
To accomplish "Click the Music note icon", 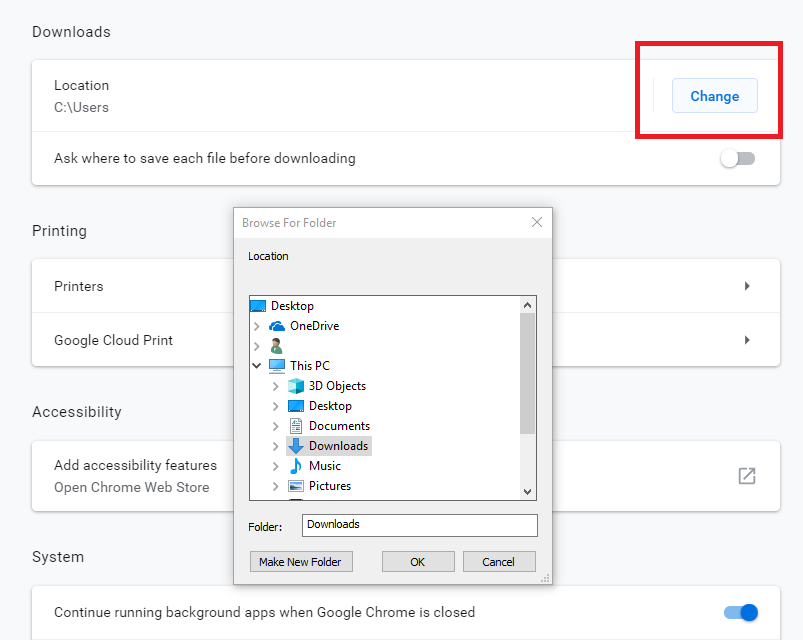I will tap(295, 466).
